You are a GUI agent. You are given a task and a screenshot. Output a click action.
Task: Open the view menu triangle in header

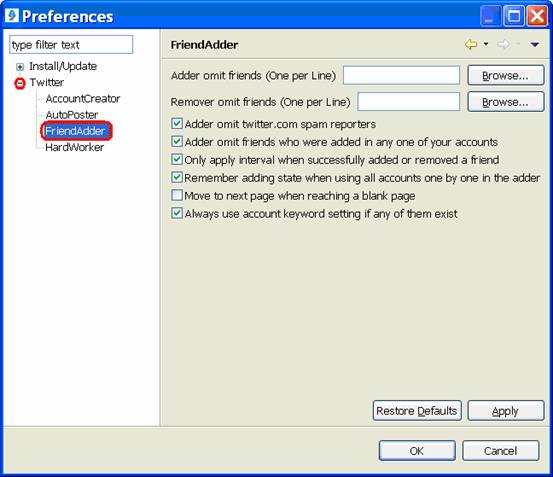coord(535,44)
